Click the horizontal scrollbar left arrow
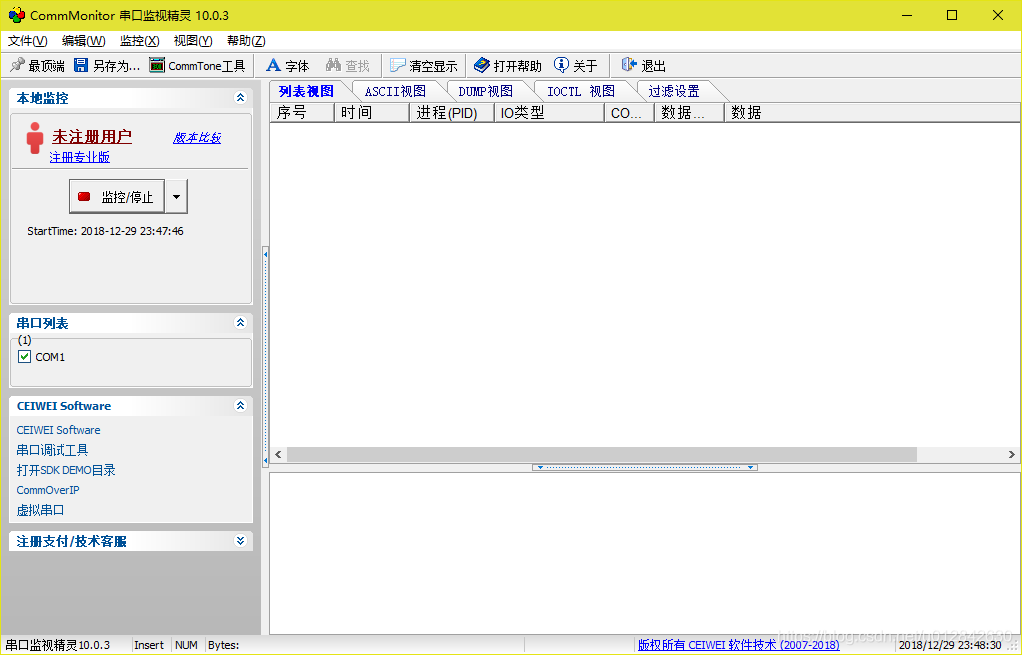This screenshot has height=655, width=1022. coord(278,454)
